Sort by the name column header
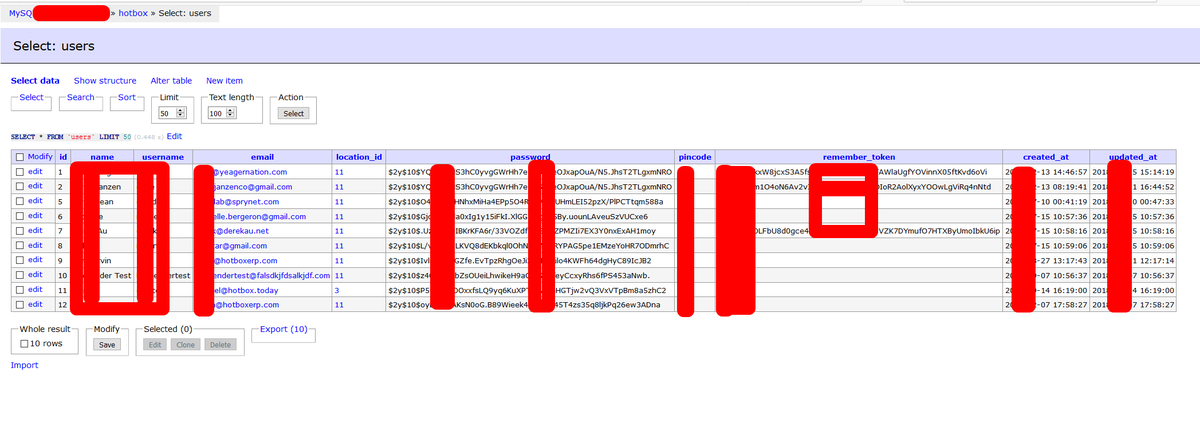This screenshot has width=1200, height=439. pyautogui.click(x=102, y=157)
